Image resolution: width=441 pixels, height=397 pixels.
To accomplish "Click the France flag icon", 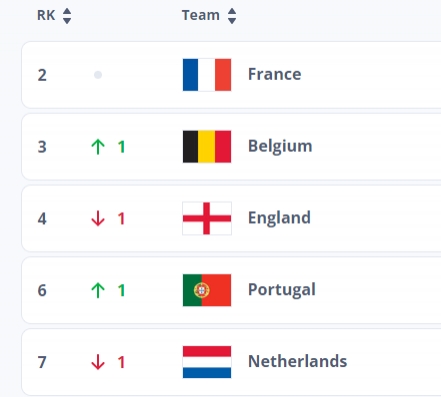I will (x=207, y=75).
